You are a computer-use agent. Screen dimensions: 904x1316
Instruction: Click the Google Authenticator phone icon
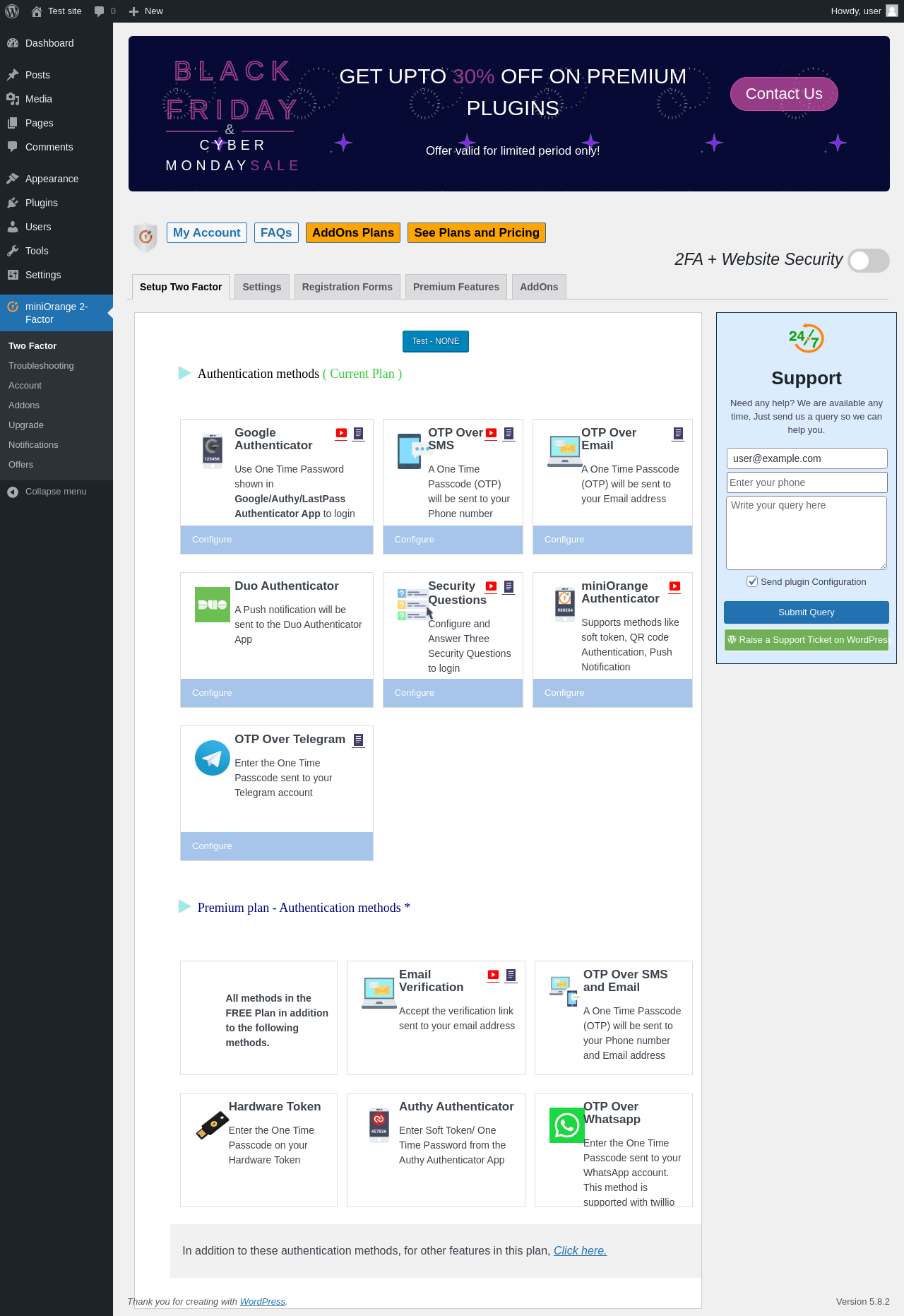(x=213, y=451)
